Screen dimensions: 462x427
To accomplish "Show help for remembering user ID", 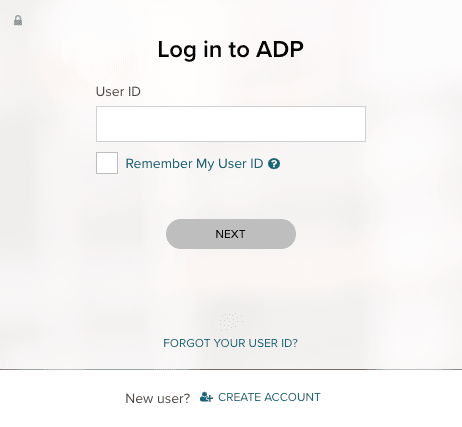I will 274,164.
